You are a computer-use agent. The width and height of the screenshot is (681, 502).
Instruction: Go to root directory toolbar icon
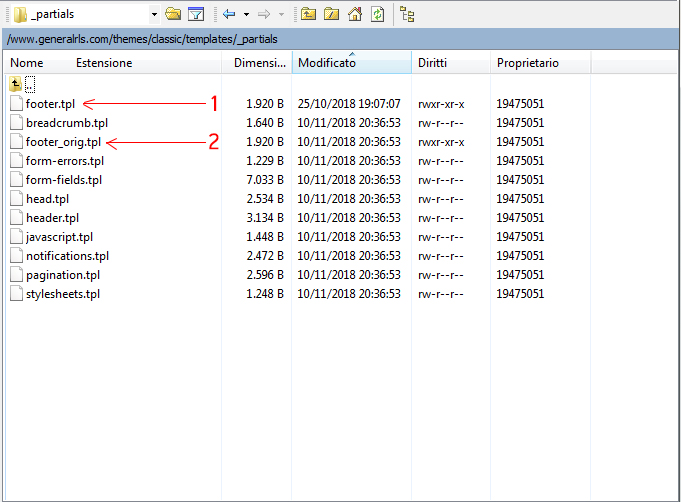[331, 14]
